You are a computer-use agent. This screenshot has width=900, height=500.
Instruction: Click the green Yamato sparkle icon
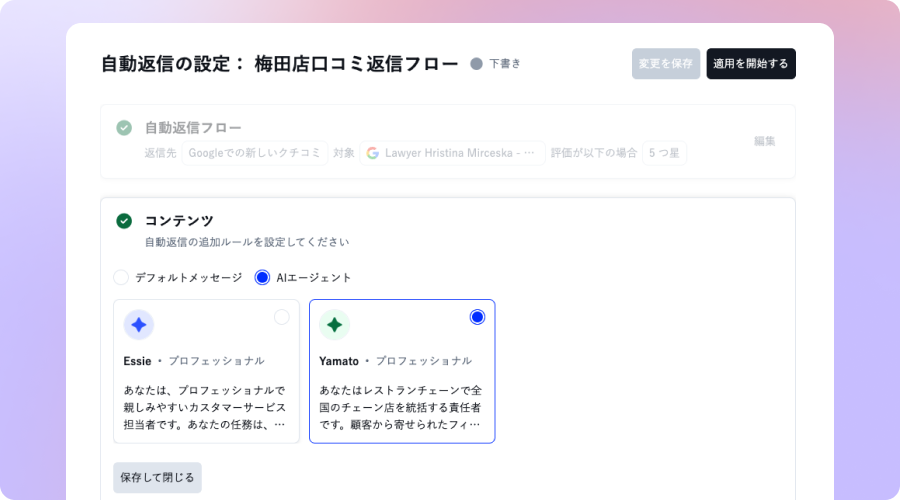(x=335, y=325)
